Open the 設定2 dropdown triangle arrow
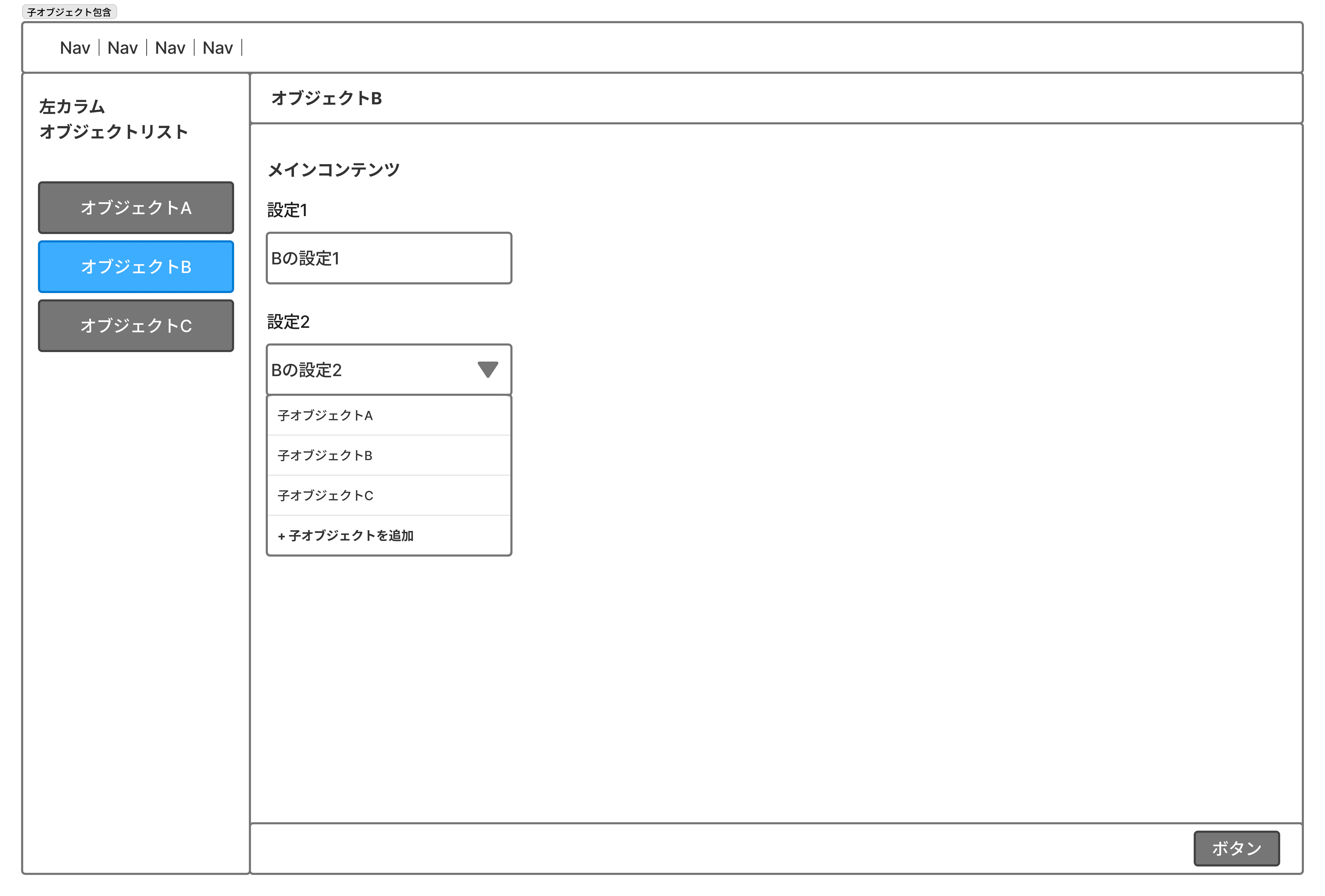The width and height of the screenshot is (1325, 896). tap(487, 369)
